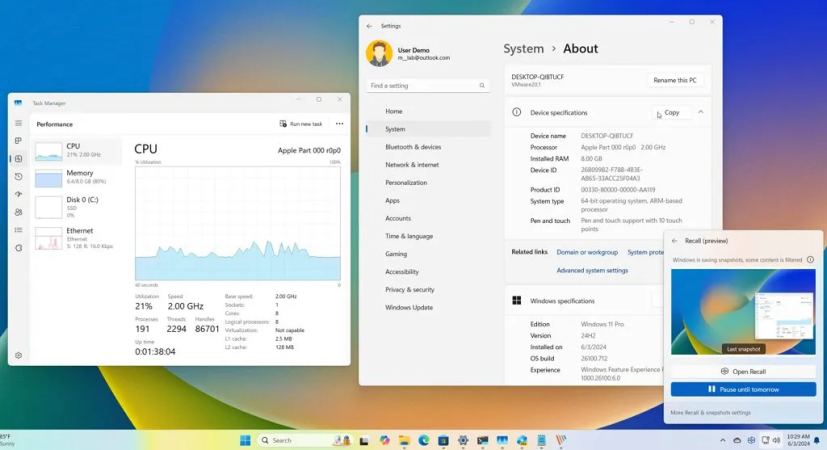Click Rename this PC button
The height and width of the screenshot is (450, 827).
pyautogui.click(x=675, y=80)
